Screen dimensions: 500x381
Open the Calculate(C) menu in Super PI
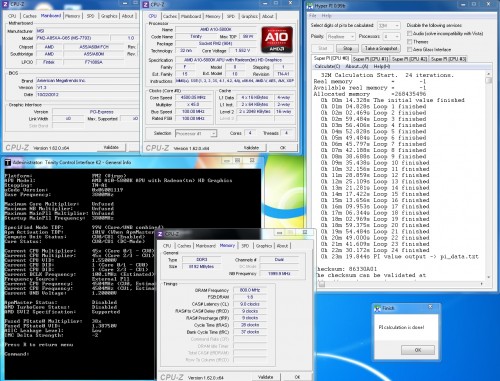[x=327, y=66]
